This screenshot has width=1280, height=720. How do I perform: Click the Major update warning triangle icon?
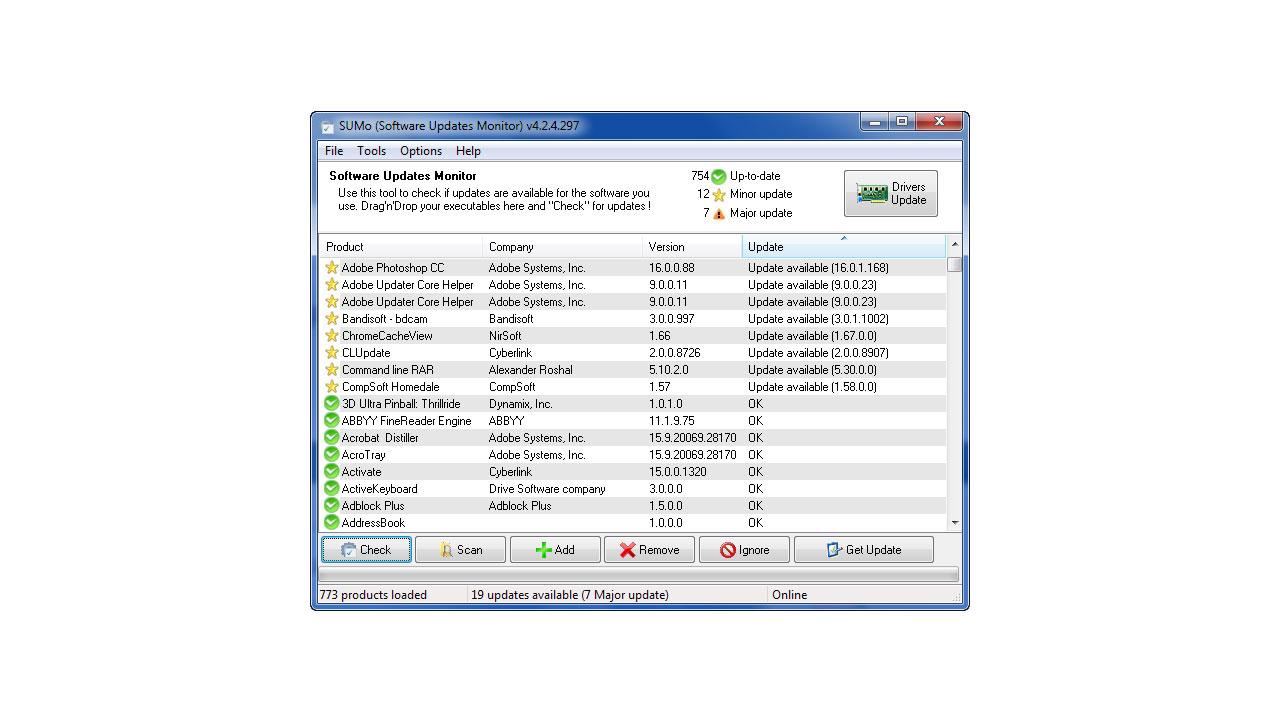[718, 214]
